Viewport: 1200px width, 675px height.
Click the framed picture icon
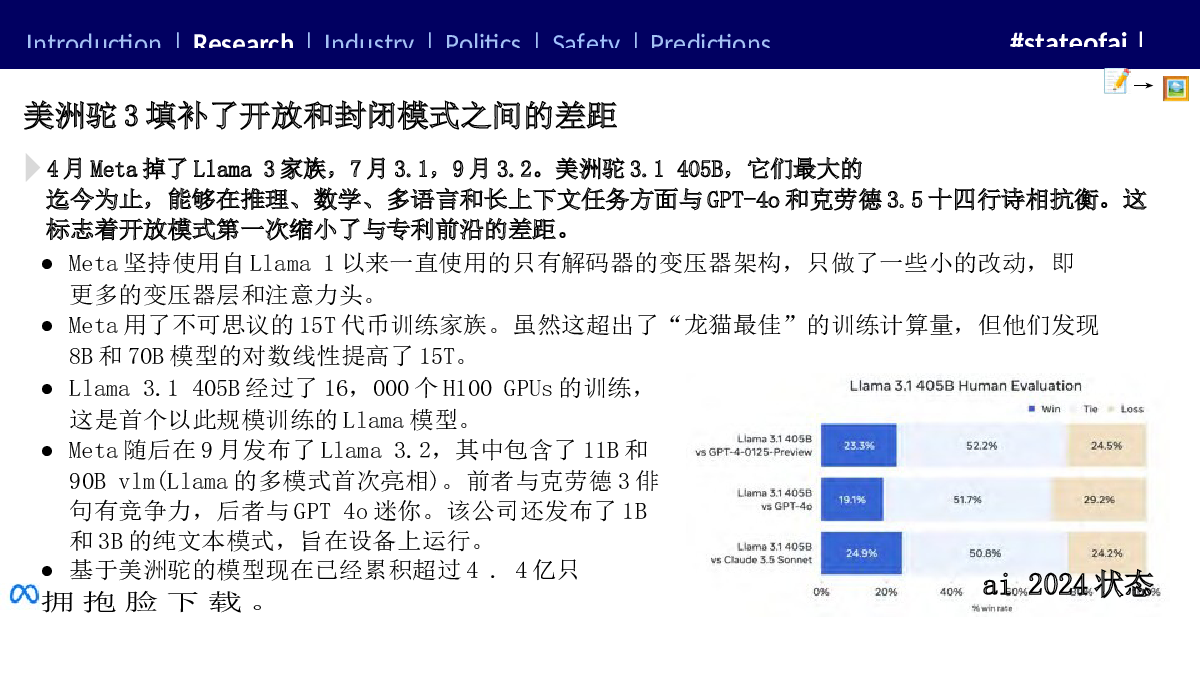1175,88
